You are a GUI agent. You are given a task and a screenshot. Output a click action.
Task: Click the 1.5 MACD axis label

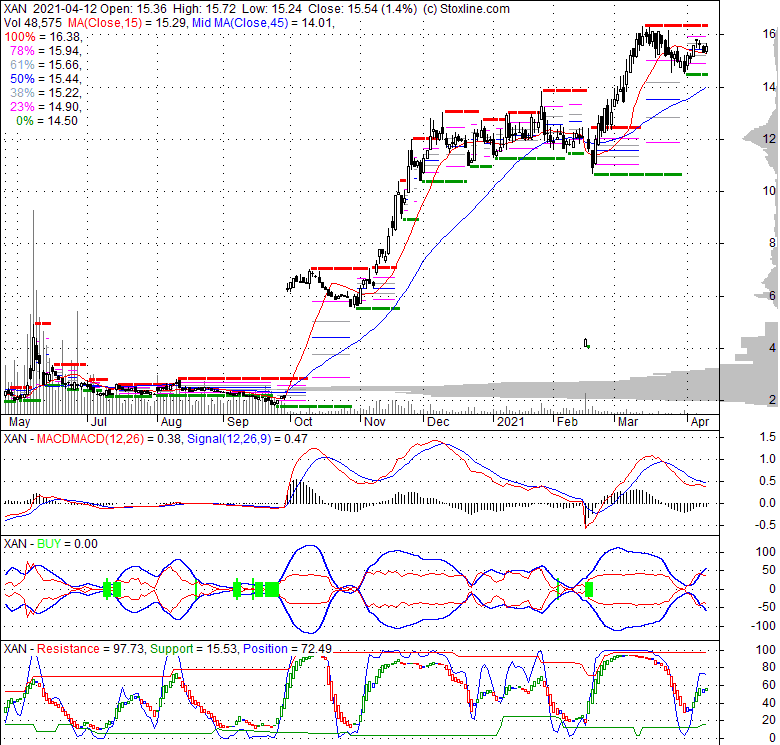(x=768, y=437)
